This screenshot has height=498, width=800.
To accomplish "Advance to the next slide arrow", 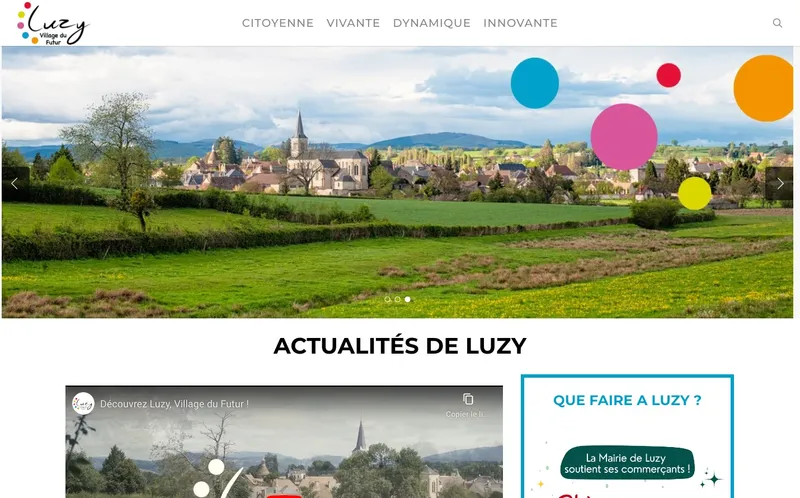I will [x=779, y=184].
